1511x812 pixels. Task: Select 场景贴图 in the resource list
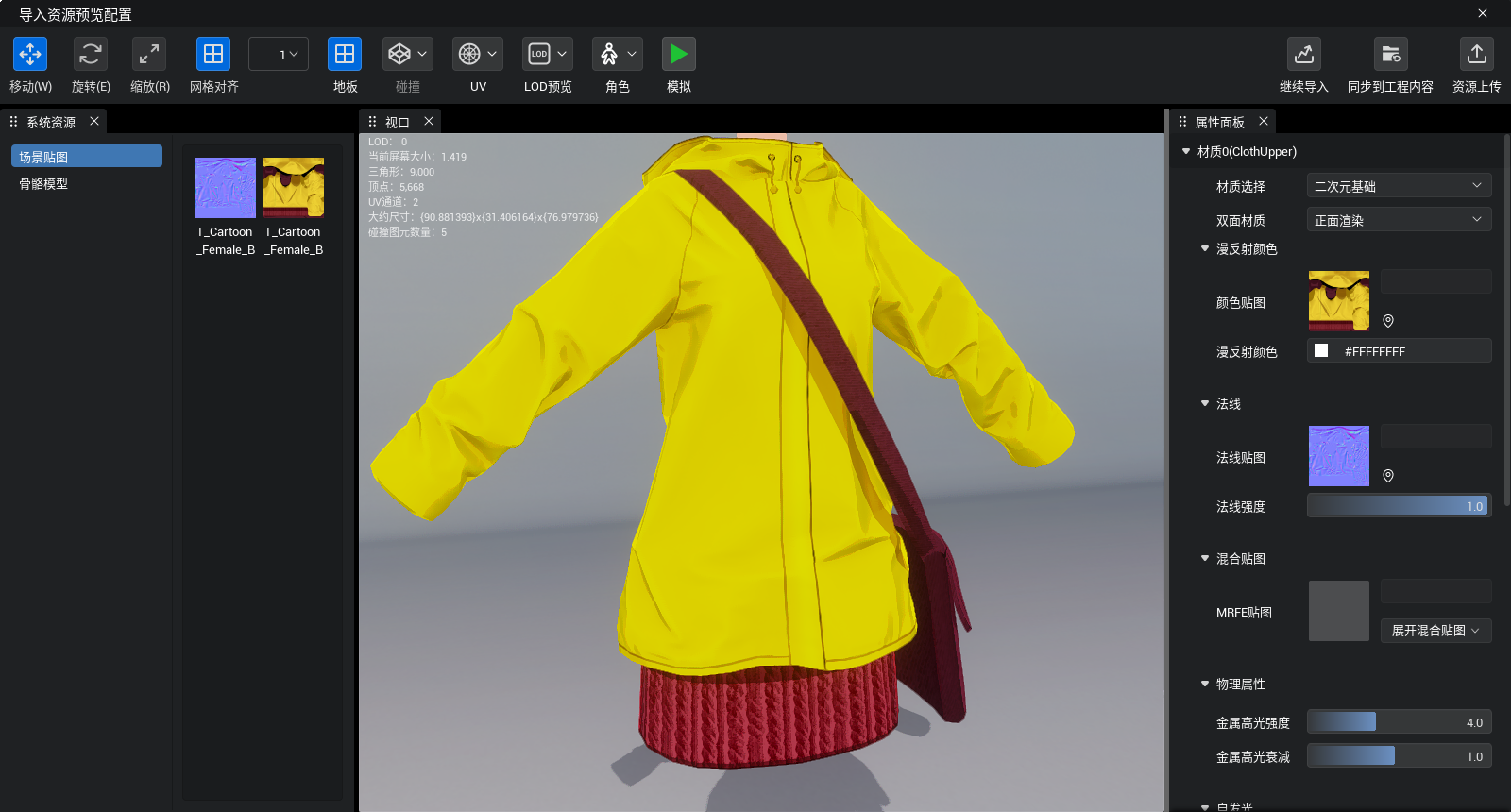click(x=87, y=156)
